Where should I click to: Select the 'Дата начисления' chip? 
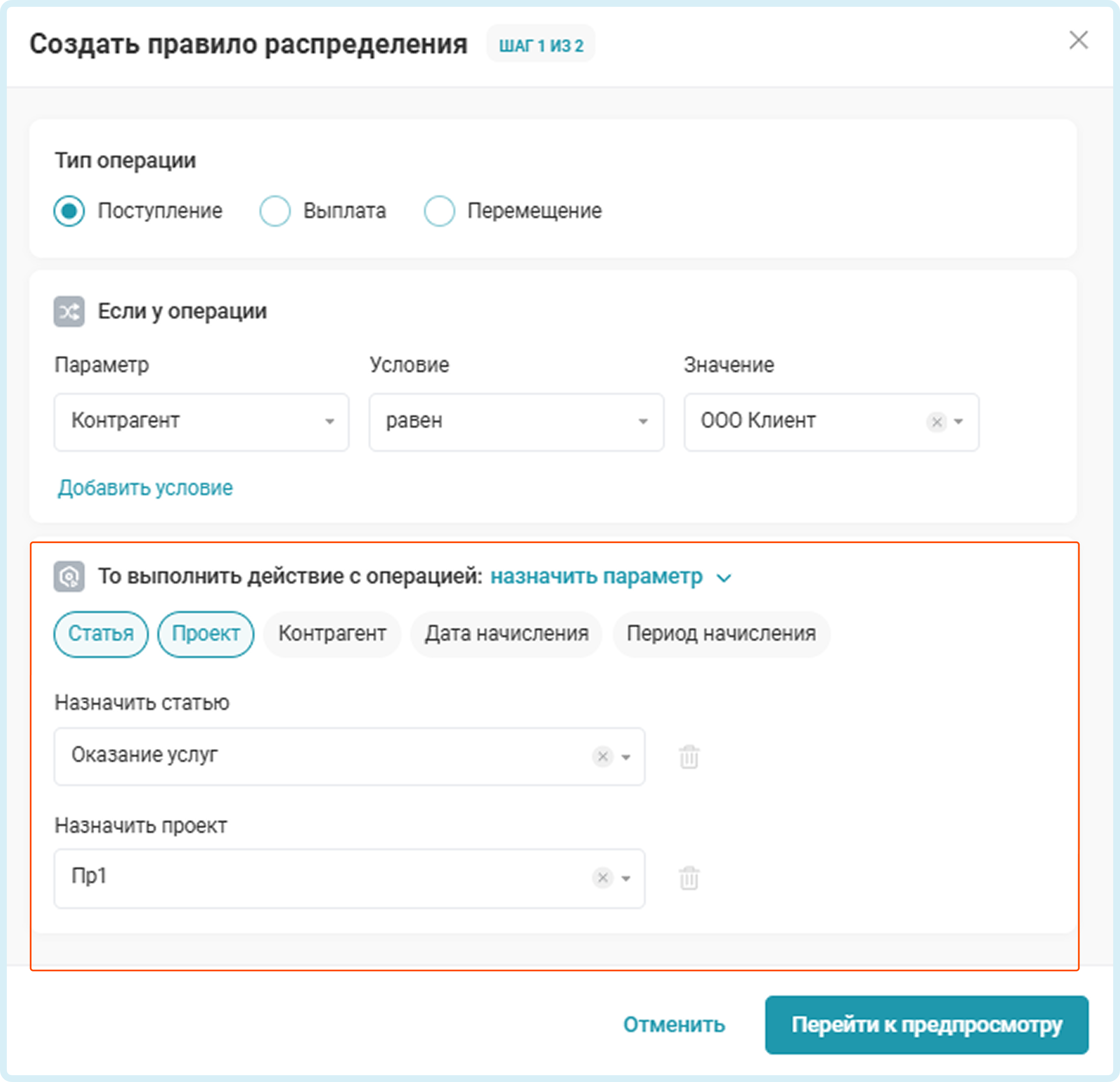pos(506,634)
